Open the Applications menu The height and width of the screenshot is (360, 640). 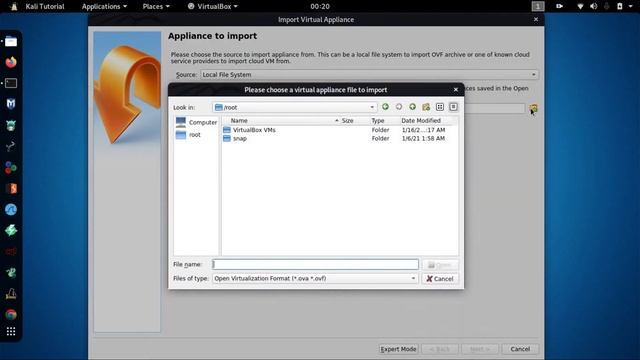pos(104,6)
